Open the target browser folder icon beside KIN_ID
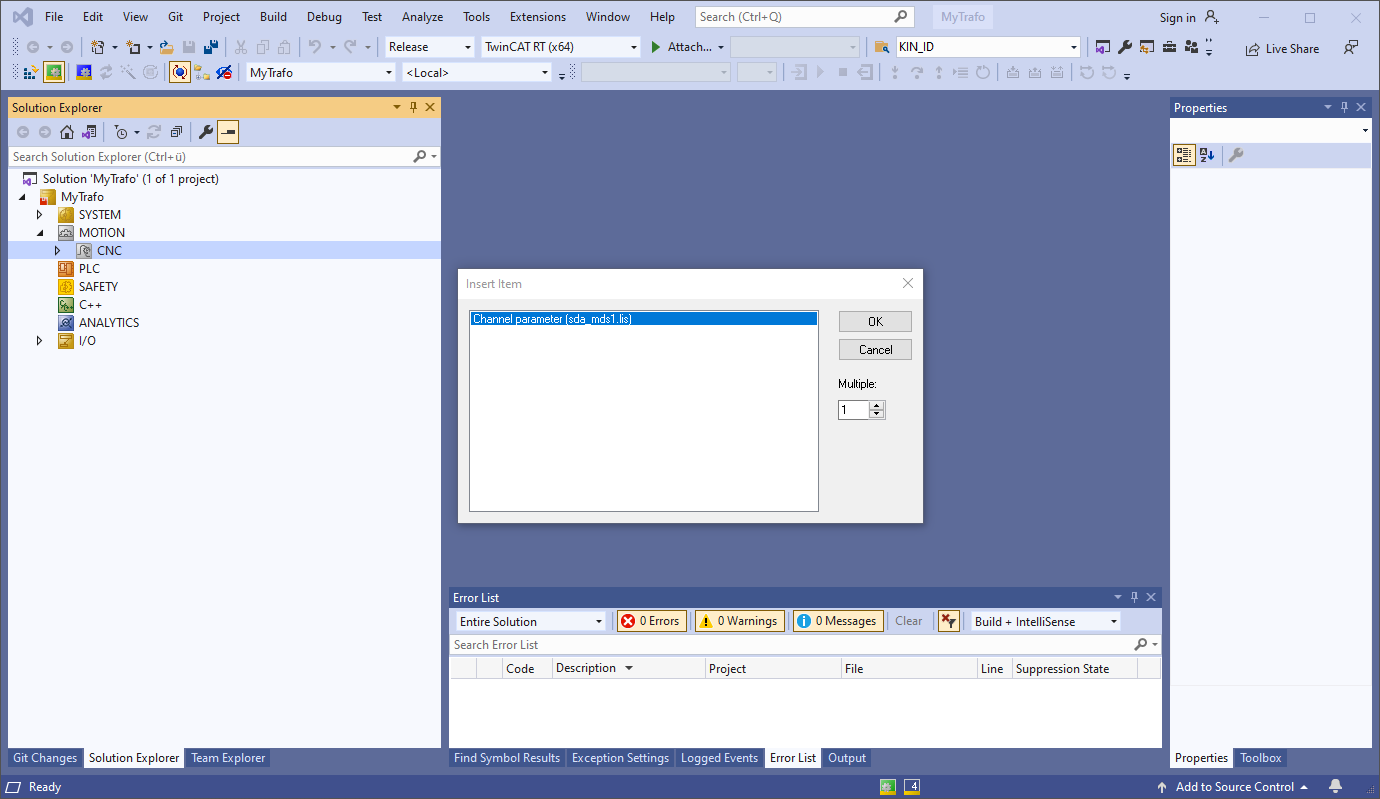 [x=880, y=46]
